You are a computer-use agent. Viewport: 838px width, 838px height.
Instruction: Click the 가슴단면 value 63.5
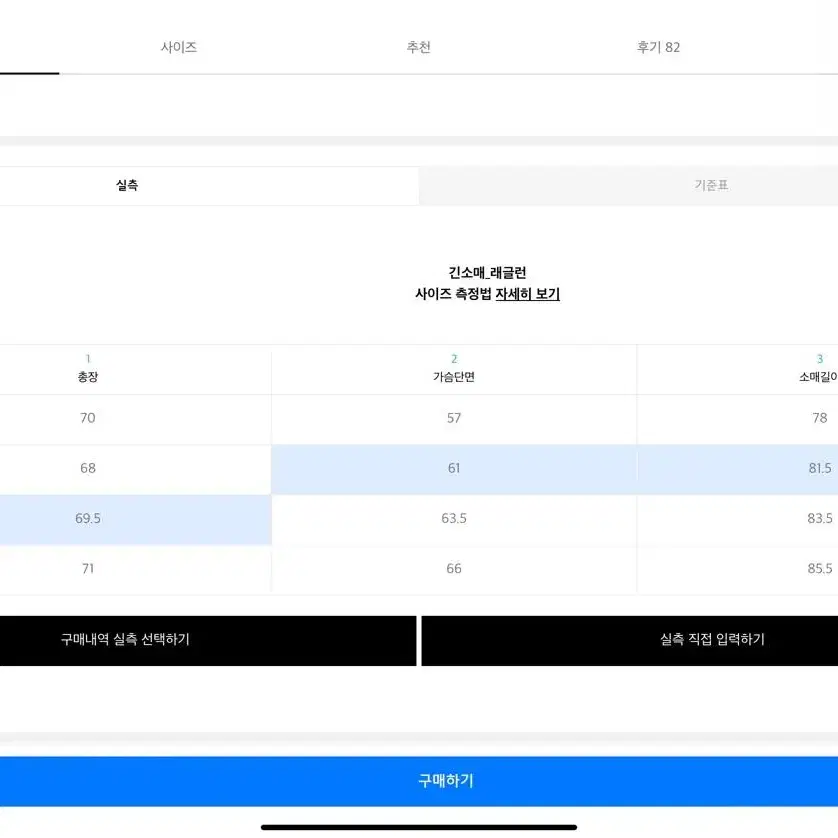pos(454,518)
